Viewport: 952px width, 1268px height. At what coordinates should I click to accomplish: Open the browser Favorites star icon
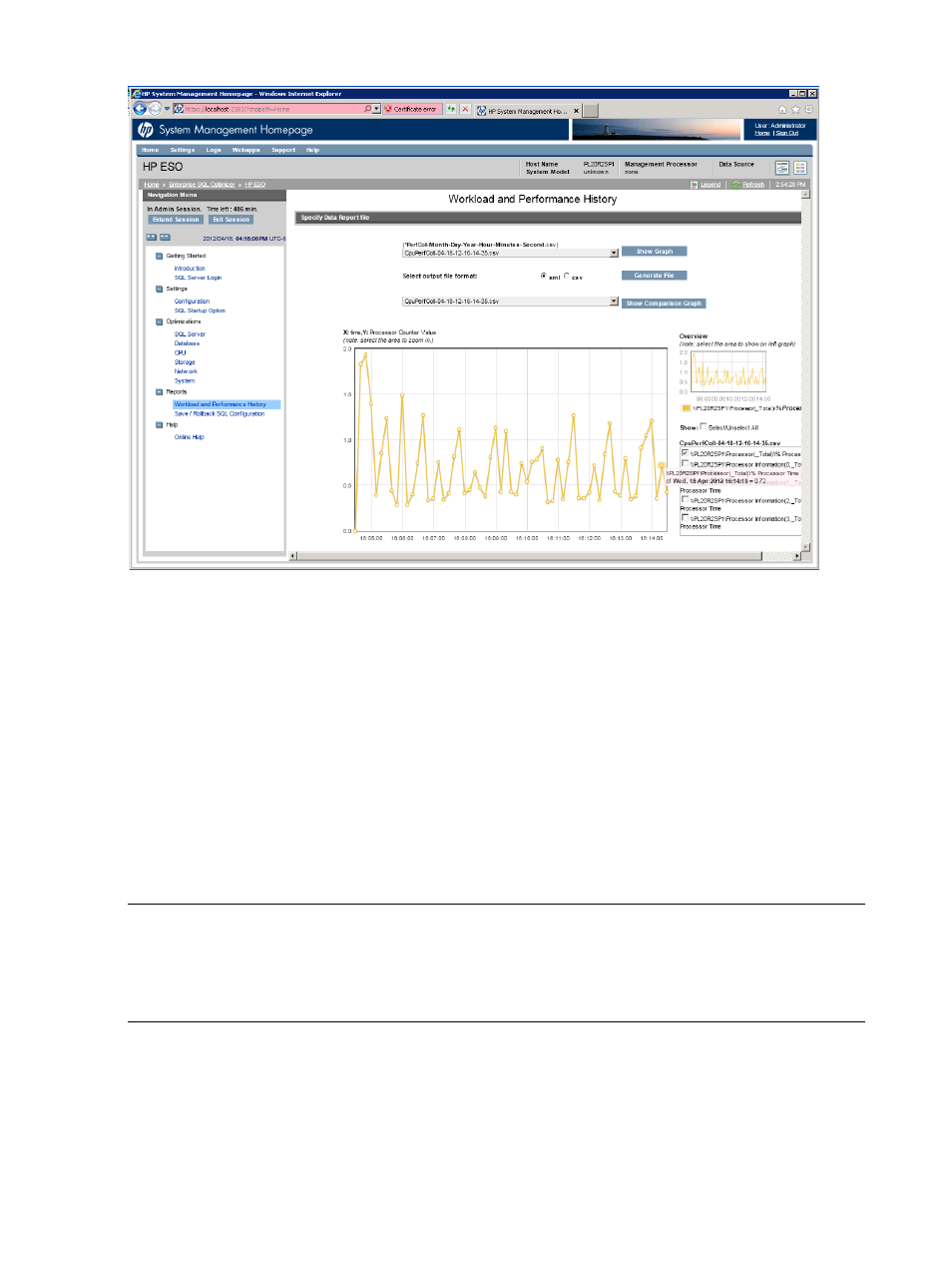pyautogui.click(x=795, y=110)
